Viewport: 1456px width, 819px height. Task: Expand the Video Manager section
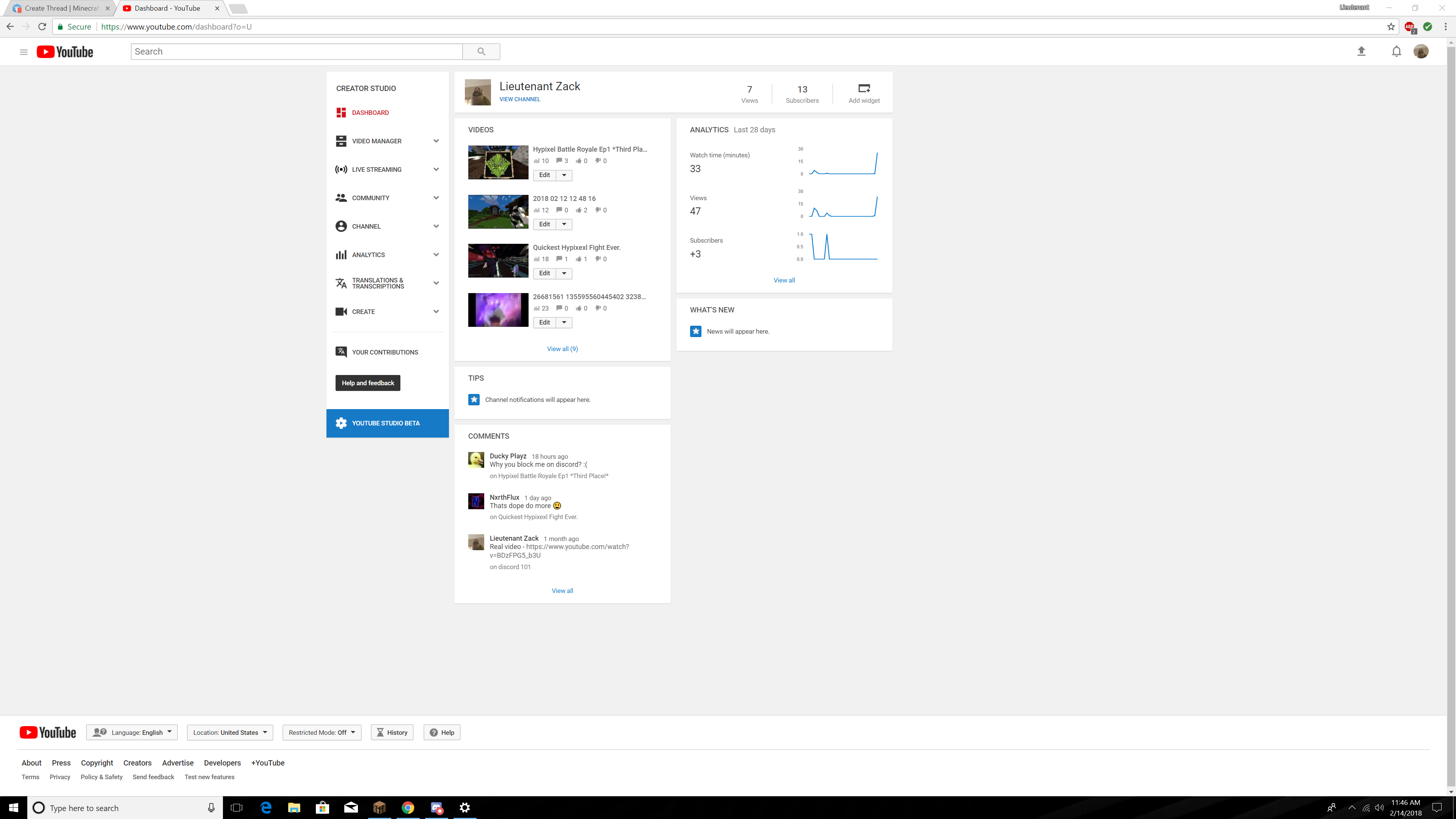[x=436, y=141]
